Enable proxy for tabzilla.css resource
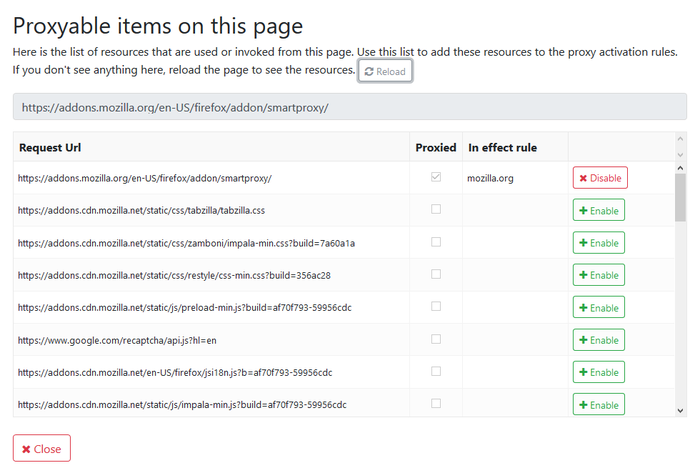 598,210
